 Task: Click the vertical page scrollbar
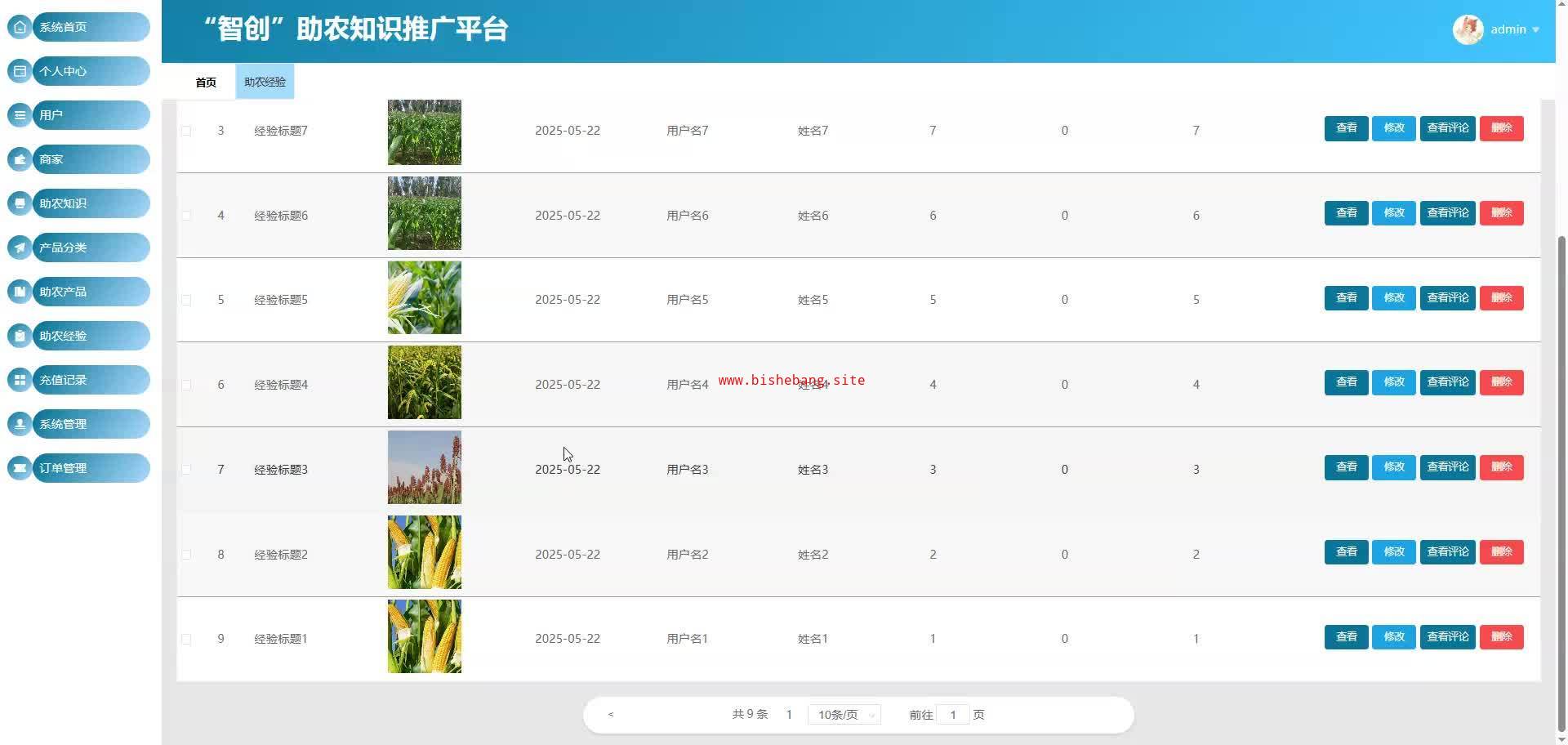pyautogui.click(x=1561, y=482)
